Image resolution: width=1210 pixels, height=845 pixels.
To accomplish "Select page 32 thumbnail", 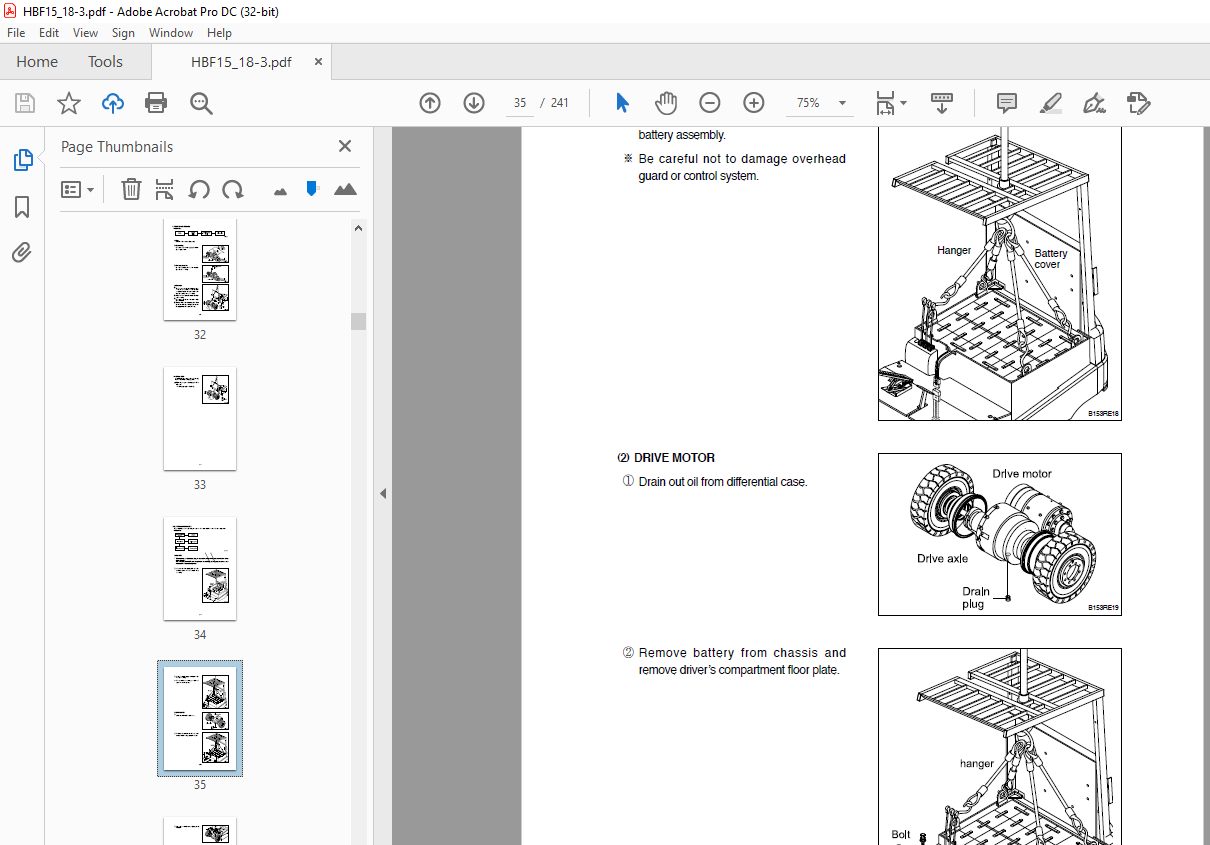I will pos(200,268).
